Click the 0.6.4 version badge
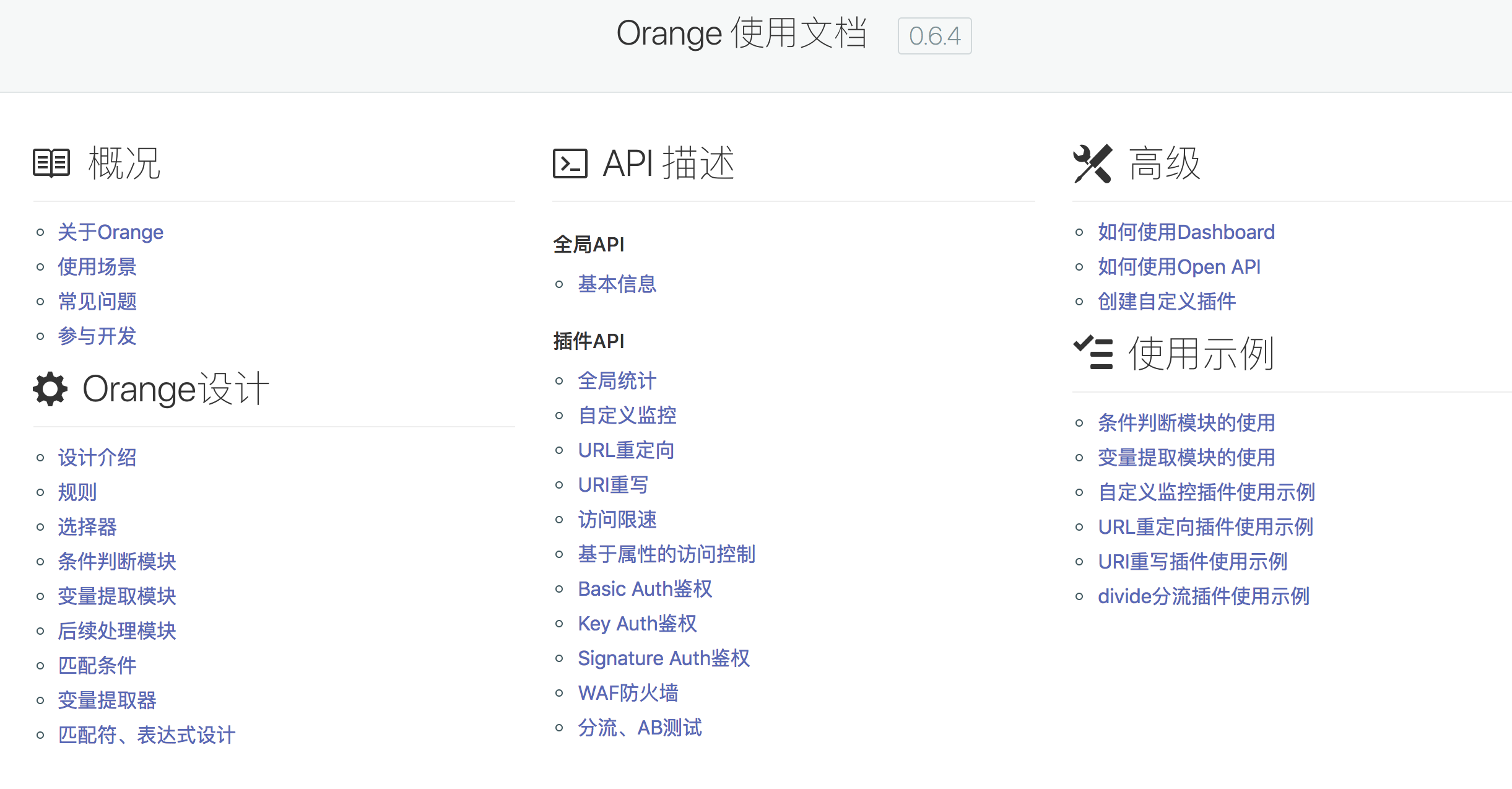Screen dimensions: 1512x789 coord(934,36)
